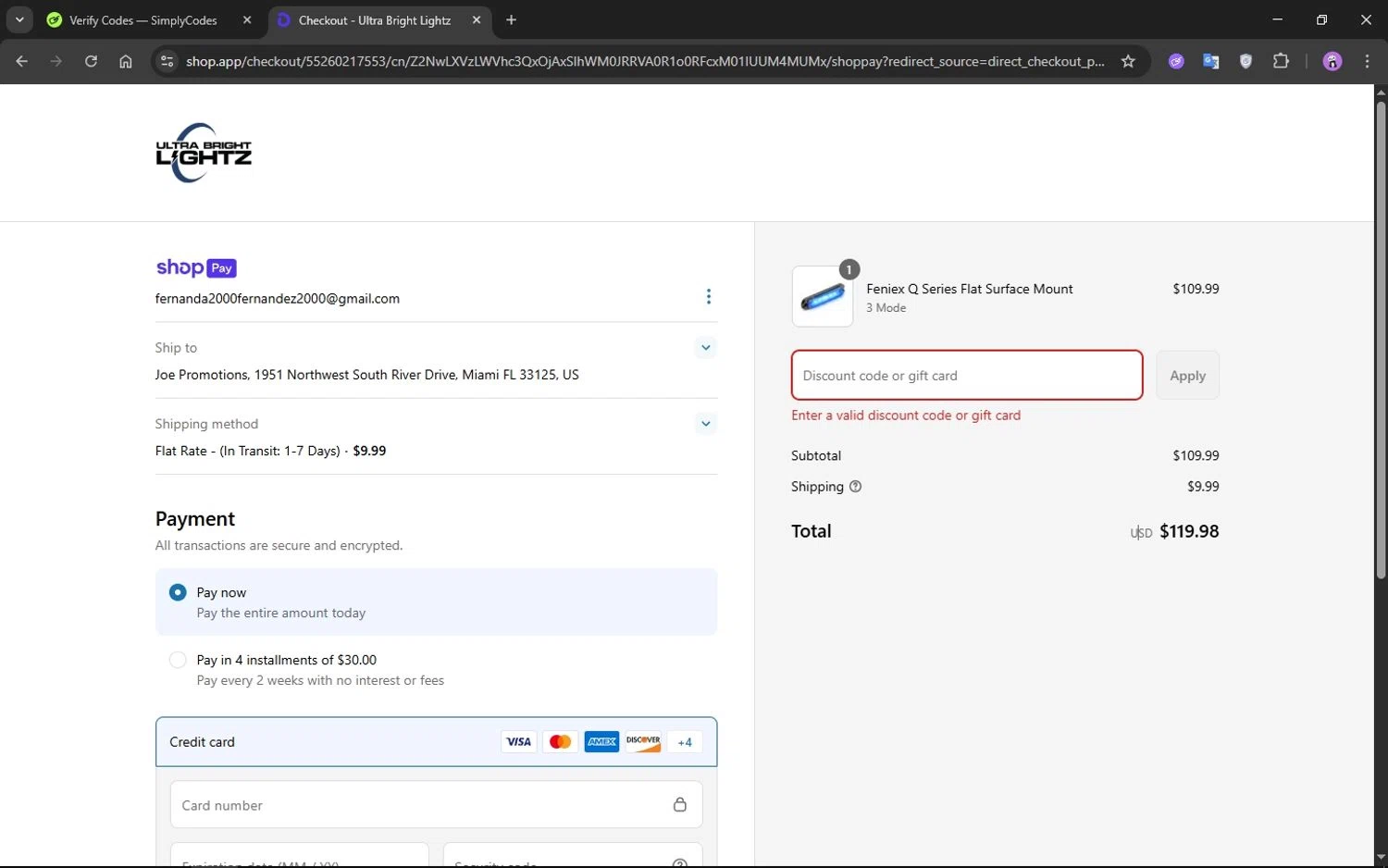Open the shield extension icon
The height and width of the screenshot is (868, 1388).
point(1245,61)
